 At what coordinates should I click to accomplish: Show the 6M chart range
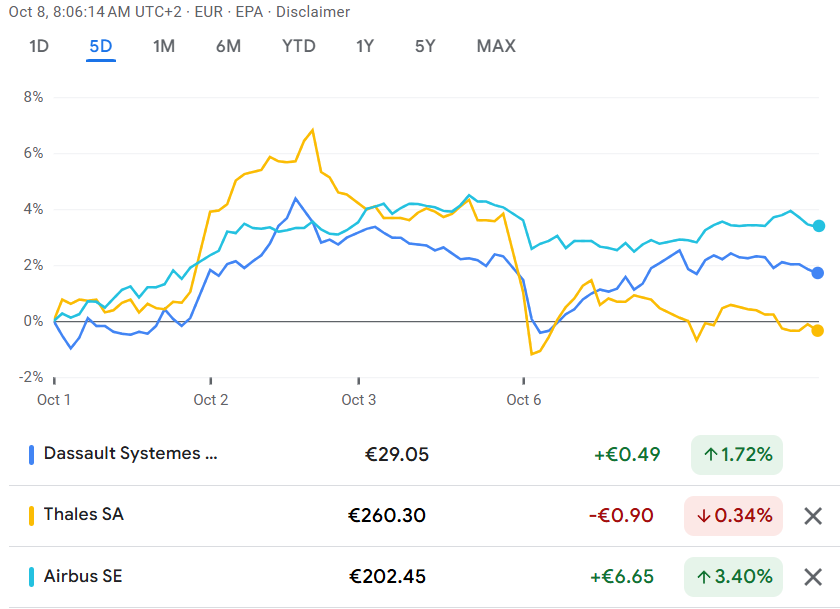pyautogui.click(x=228, y=46)
